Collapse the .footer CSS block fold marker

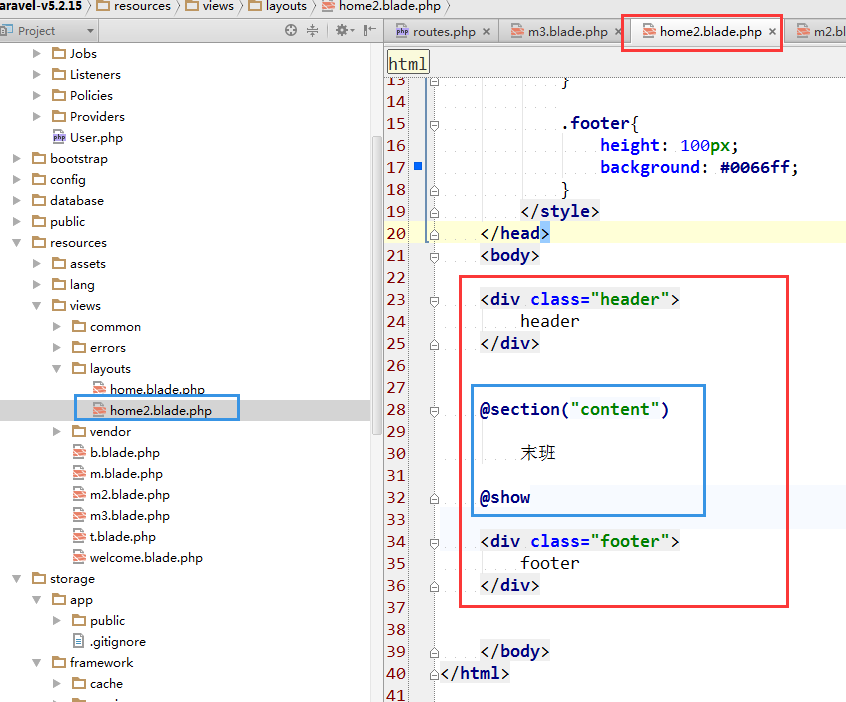coord(434,124)
